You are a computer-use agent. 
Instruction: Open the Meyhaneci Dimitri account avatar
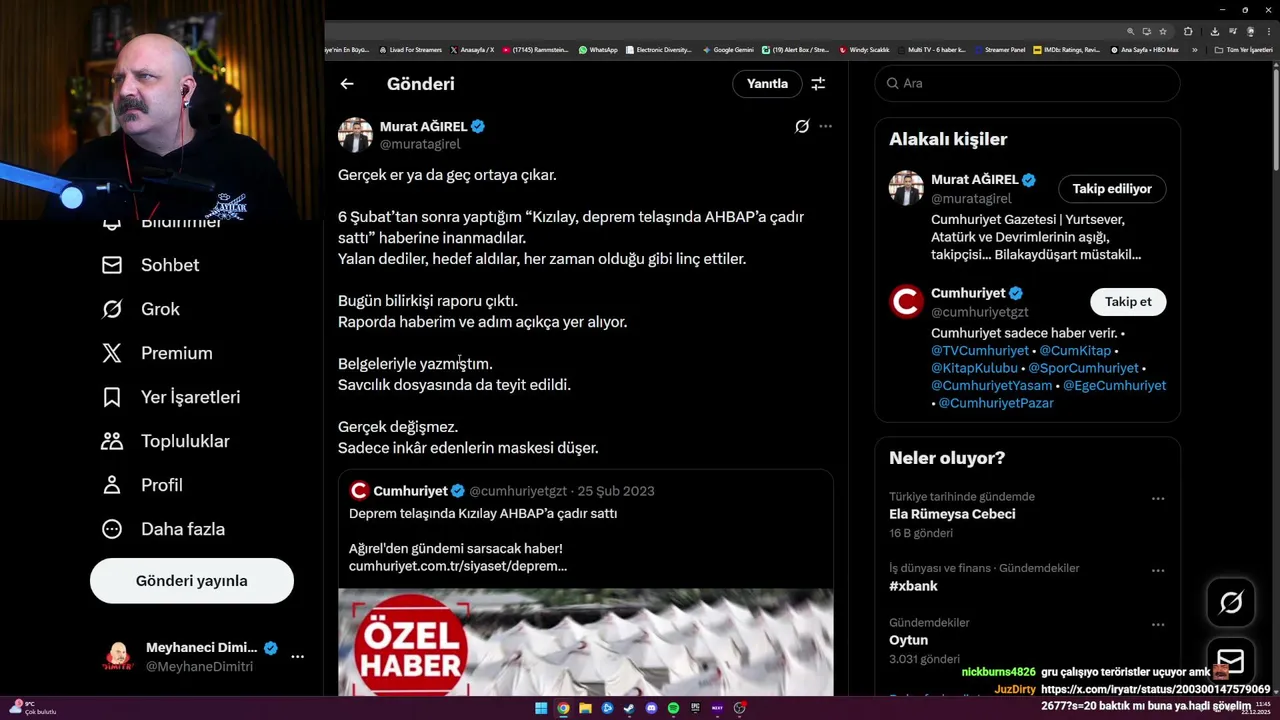coord(119,657)
